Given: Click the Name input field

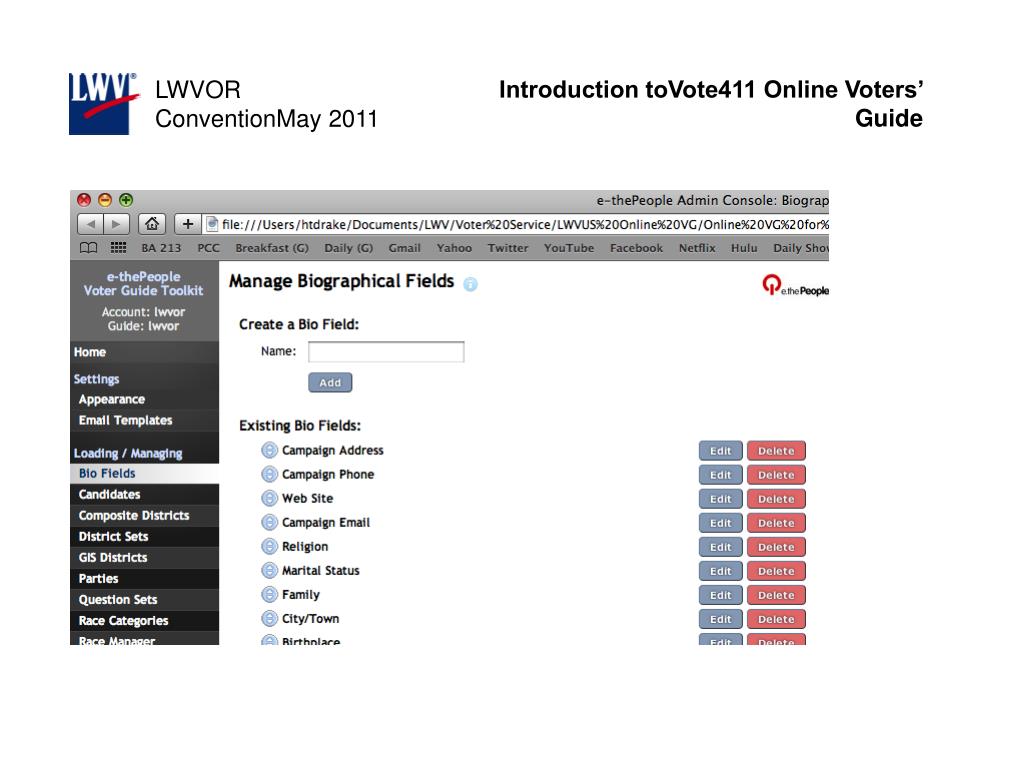Looking at the screenshot, I should (386, 351).
